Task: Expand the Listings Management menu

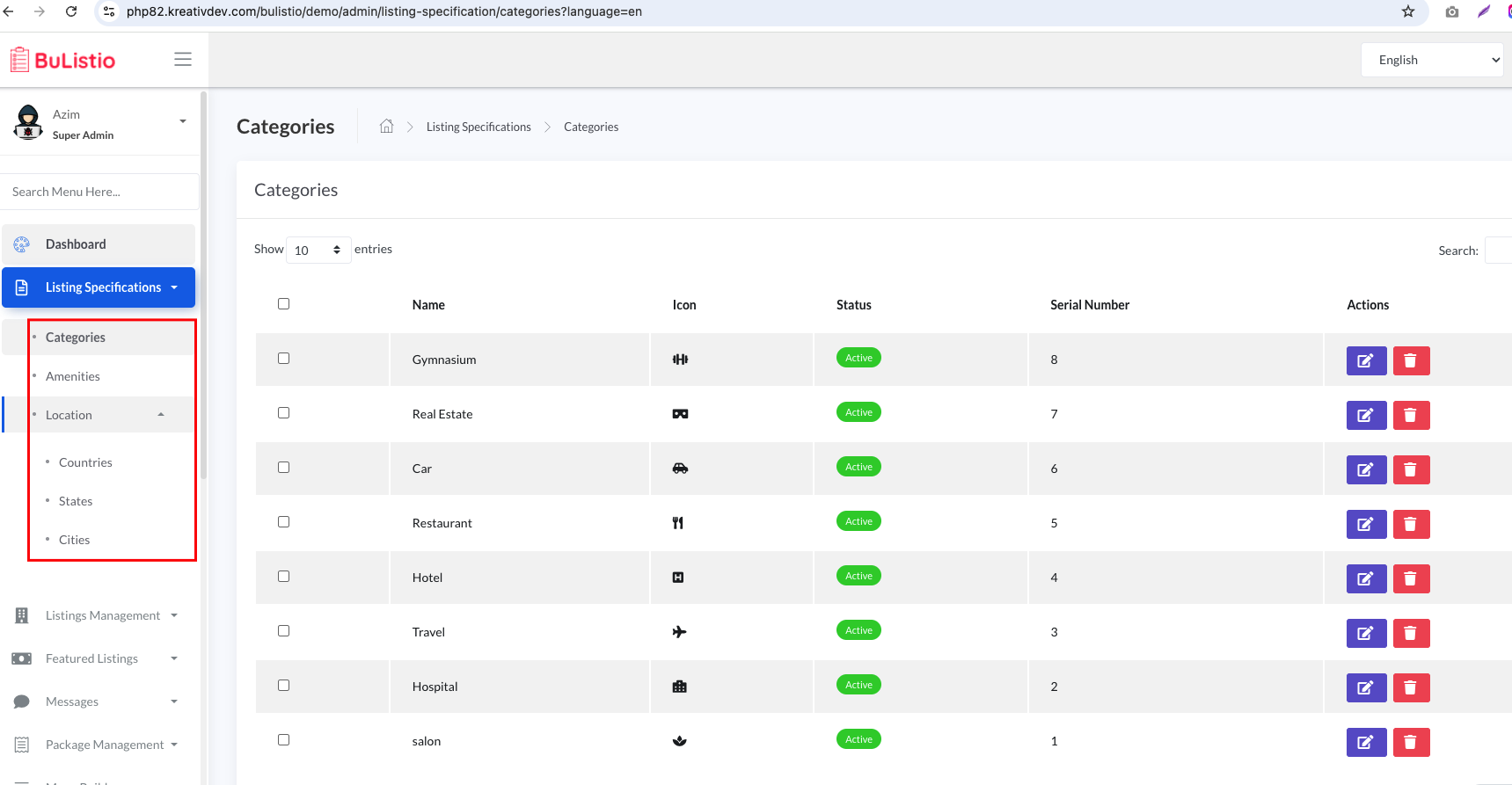Action: [x=103, y=615]
